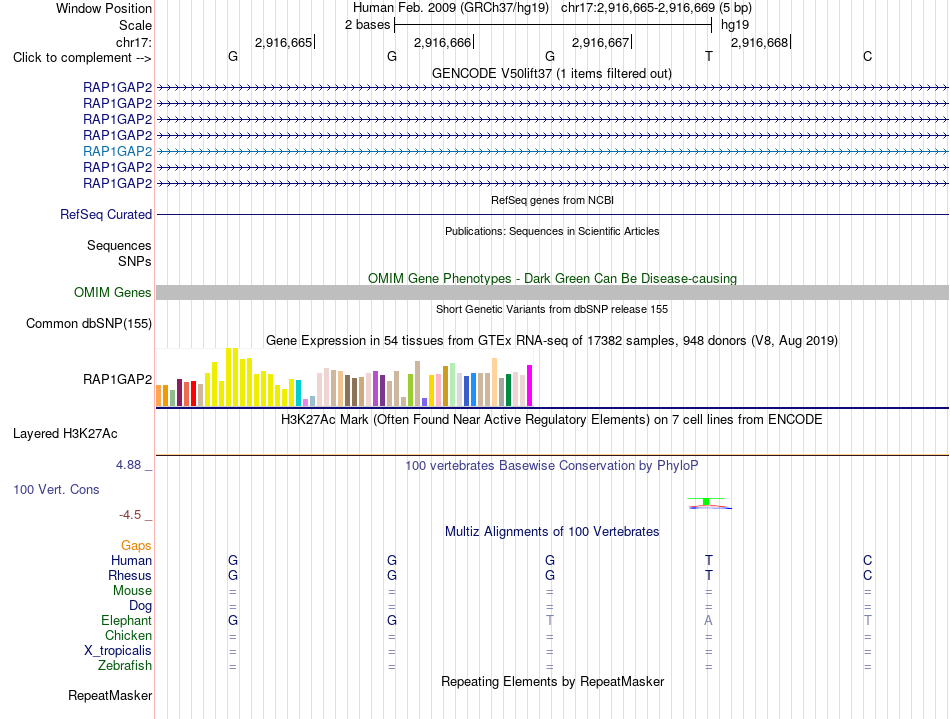Select the chr17: base position label
950x719 pixels.
[x=133, y=42]
